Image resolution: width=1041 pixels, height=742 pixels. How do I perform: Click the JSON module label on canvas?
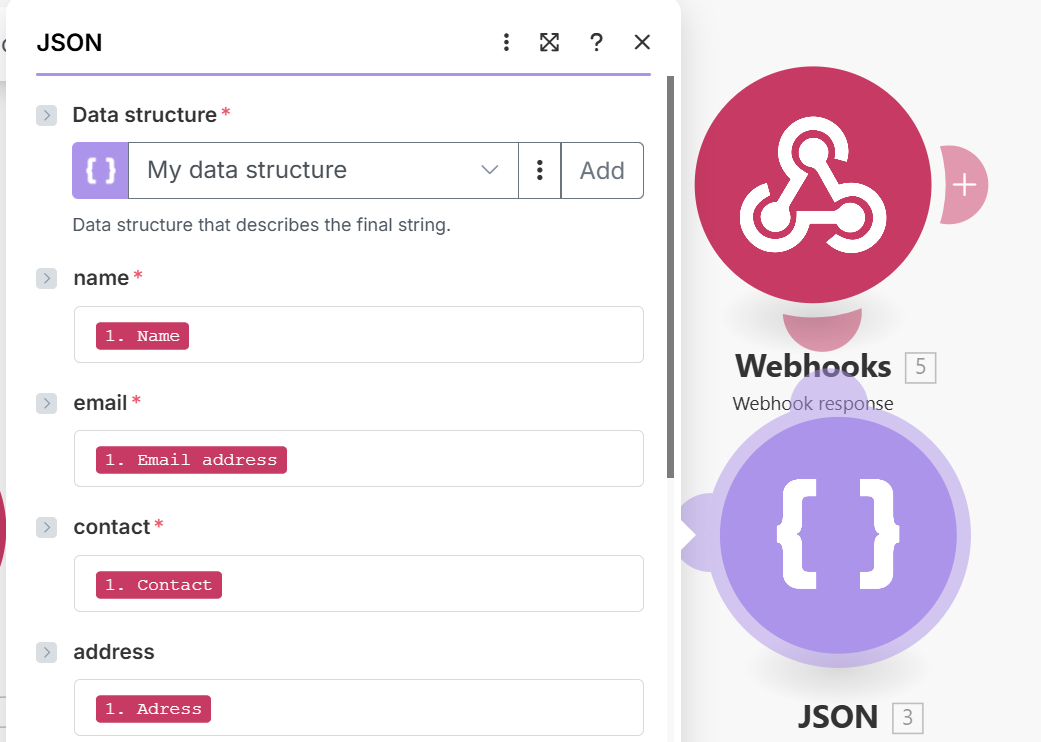pyautogui.click(x=838, y=717)
